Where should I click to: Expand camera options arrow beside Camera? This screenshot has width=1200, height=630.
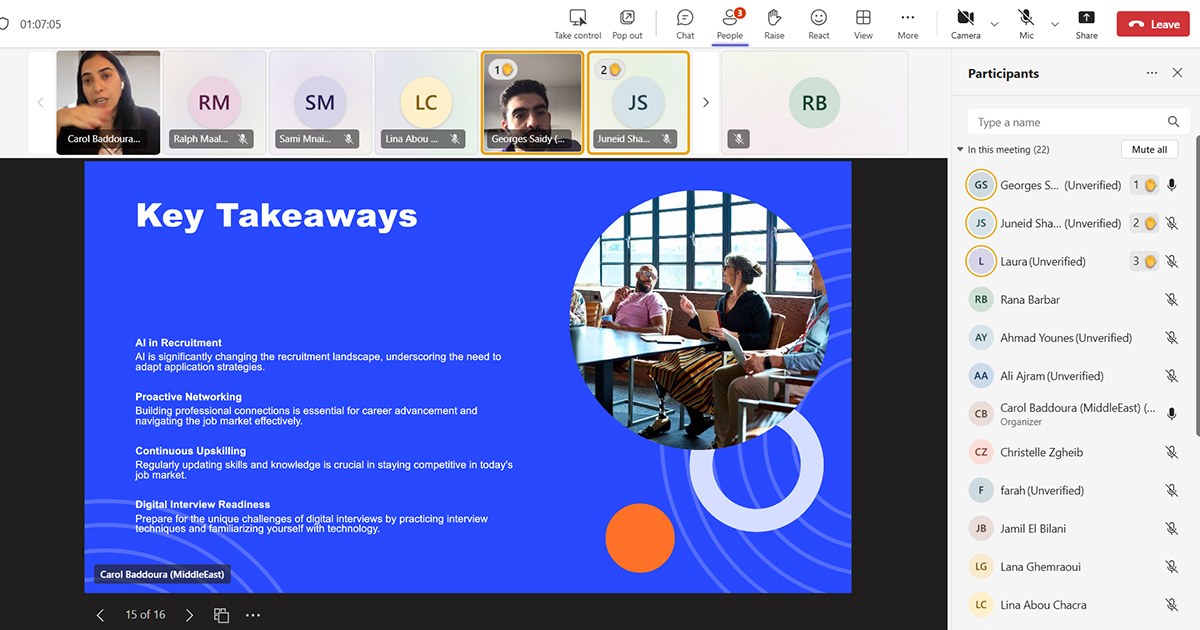pyautogui.click(x=994, y=24)
